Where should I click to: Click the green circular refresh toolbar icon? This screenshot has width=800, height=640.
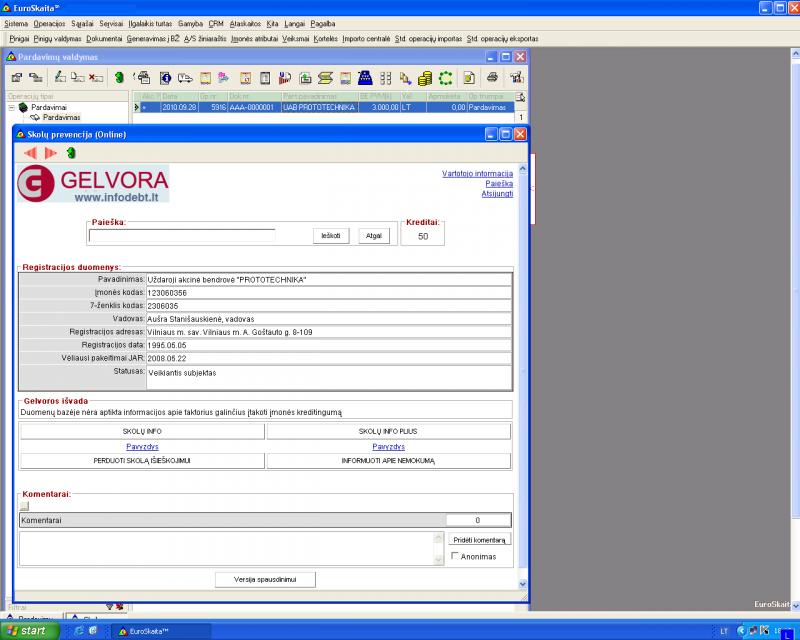click(x=445, y=77)
